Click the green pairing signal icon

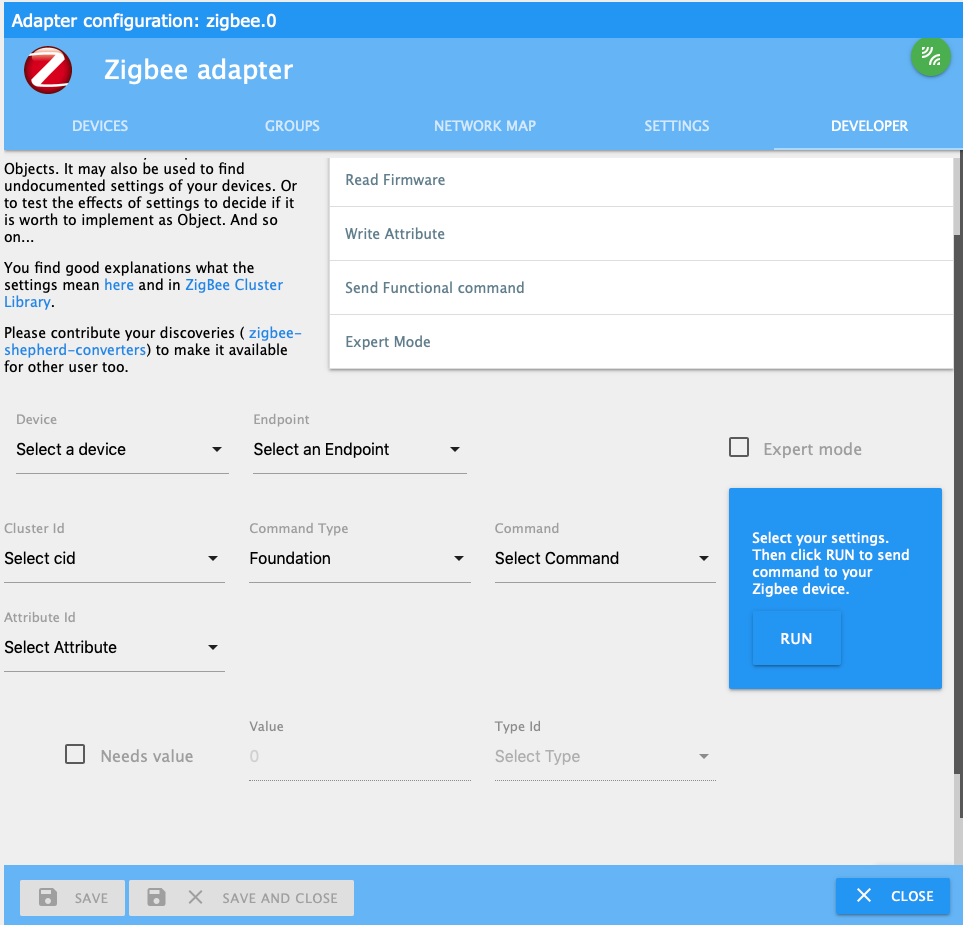(x=930, y=57)
